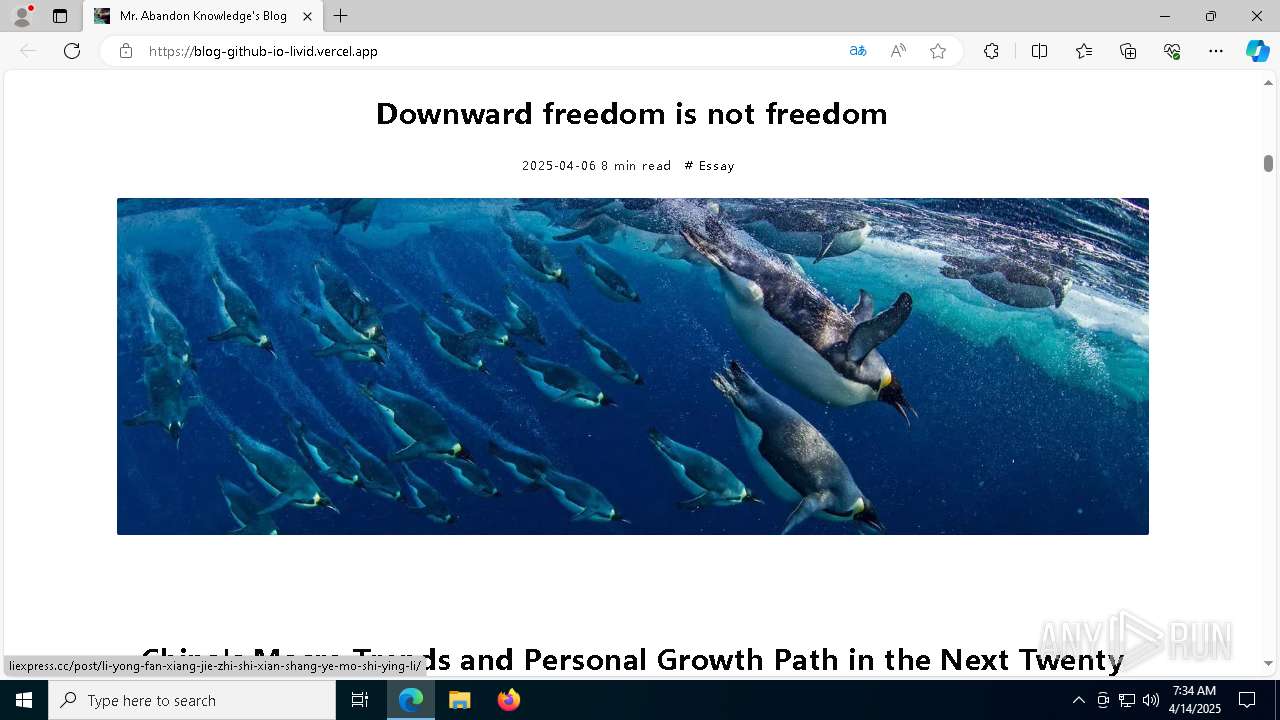
Task: Open Browser essentials heart icon
Action: point(1172,51)
